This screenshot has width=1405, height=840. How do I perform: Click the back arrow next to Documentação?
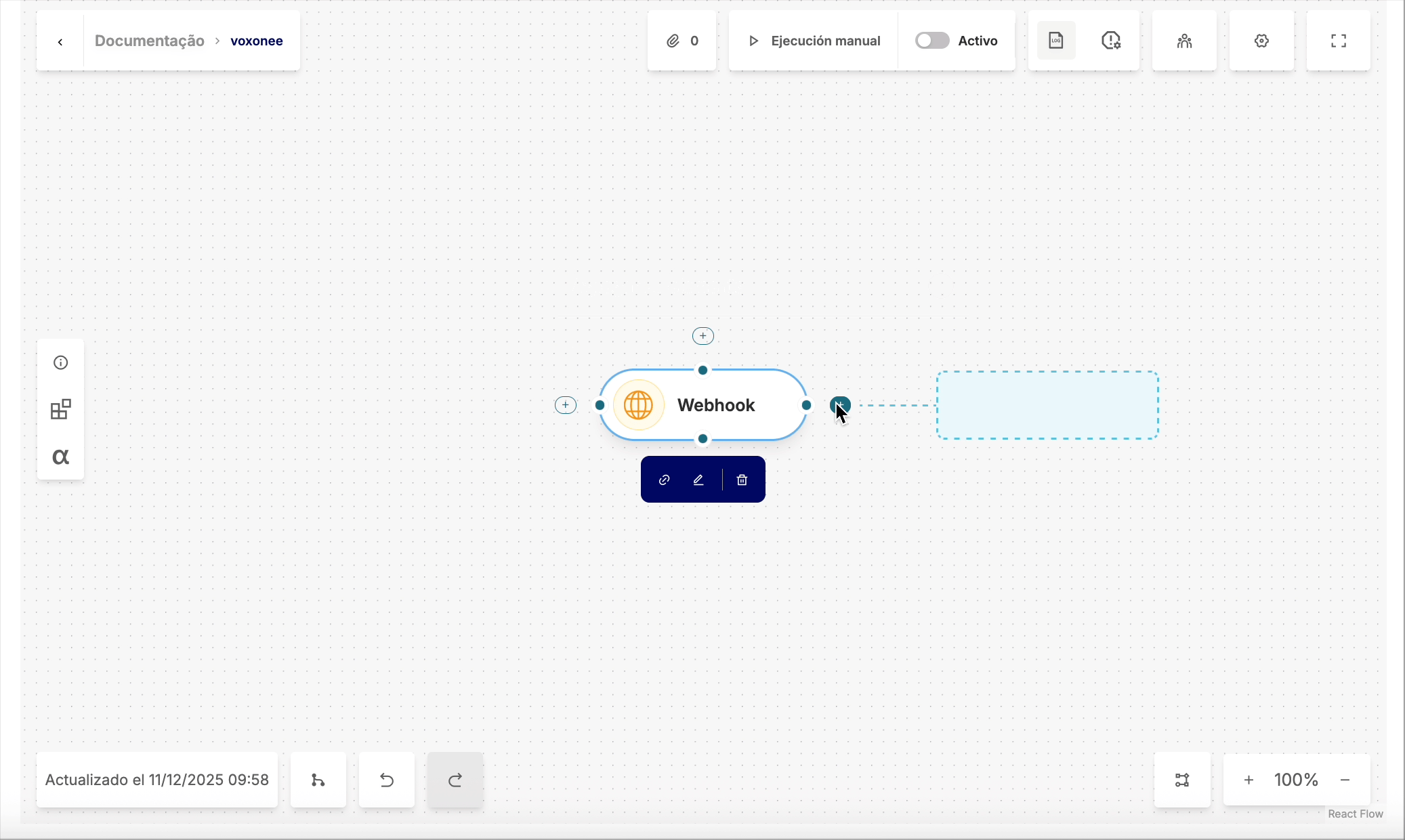(60, 41)
